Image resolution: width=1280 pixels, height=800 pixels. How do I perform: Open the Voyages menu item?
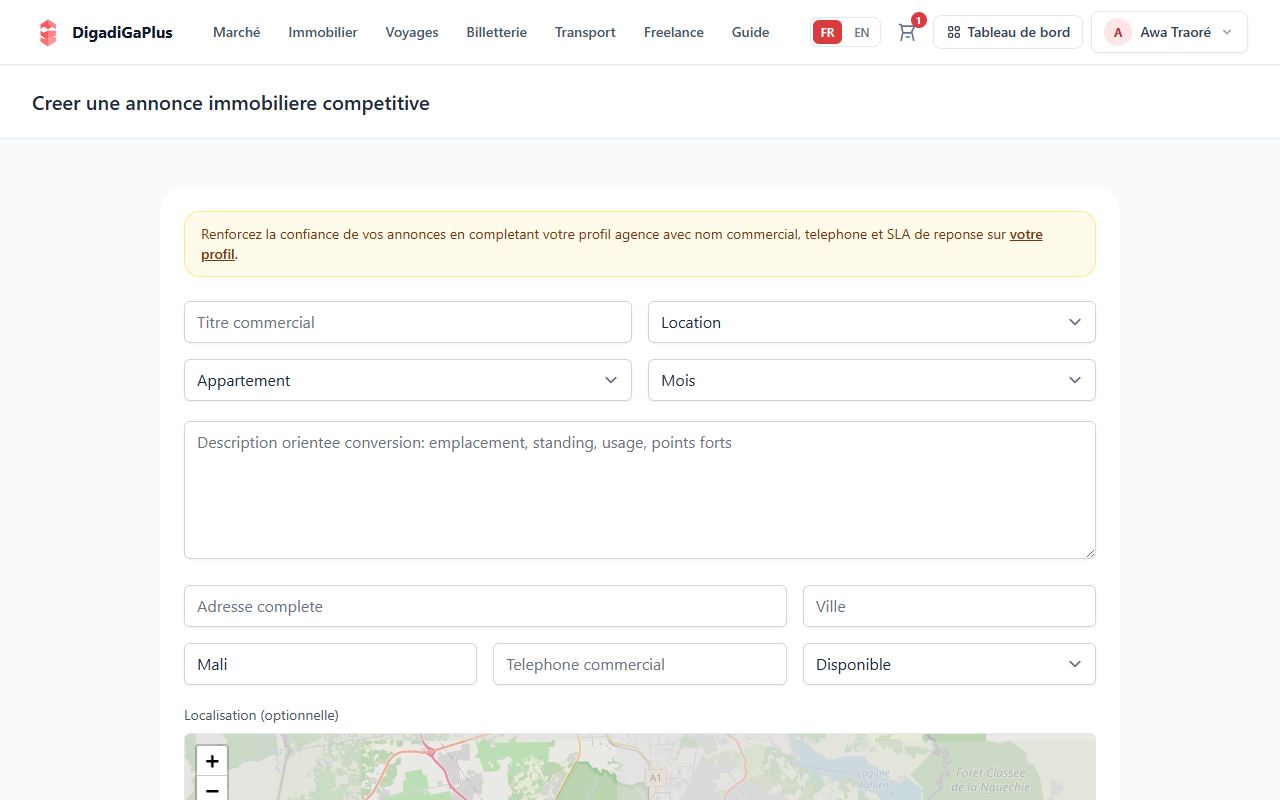412,32
